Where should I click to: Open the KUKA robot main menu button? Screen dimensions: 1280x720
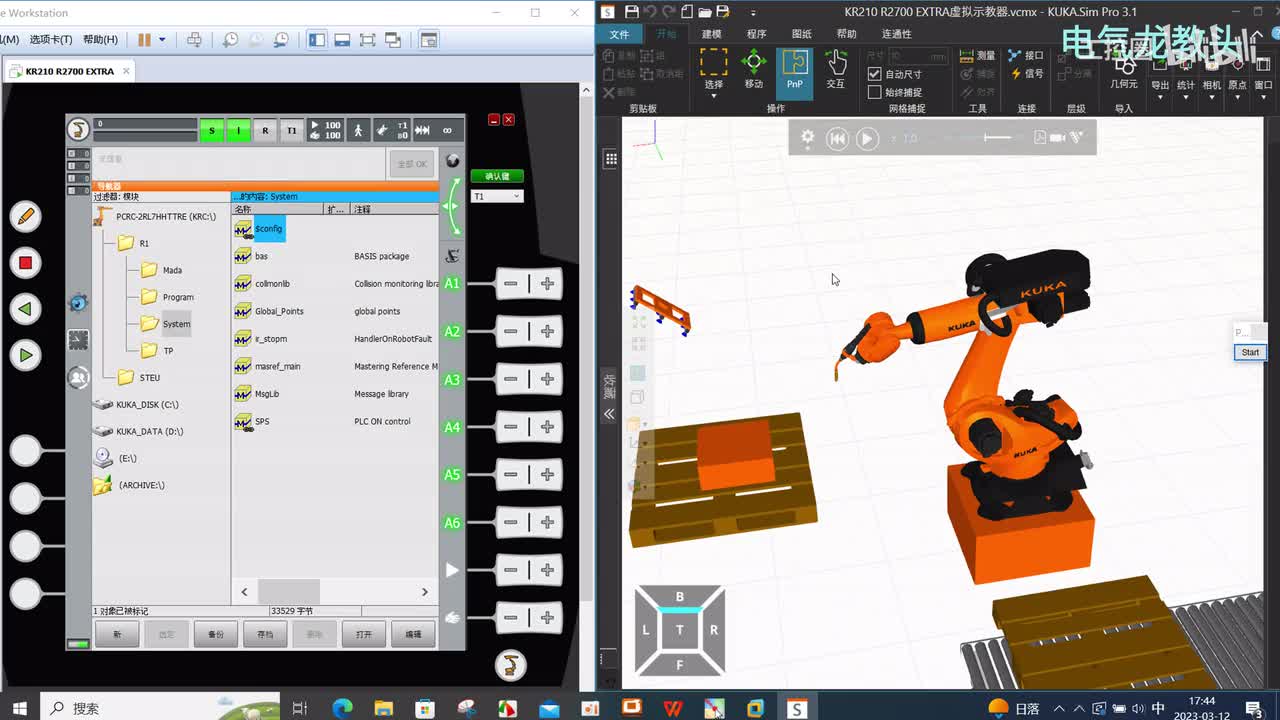(x=78, y=129)
